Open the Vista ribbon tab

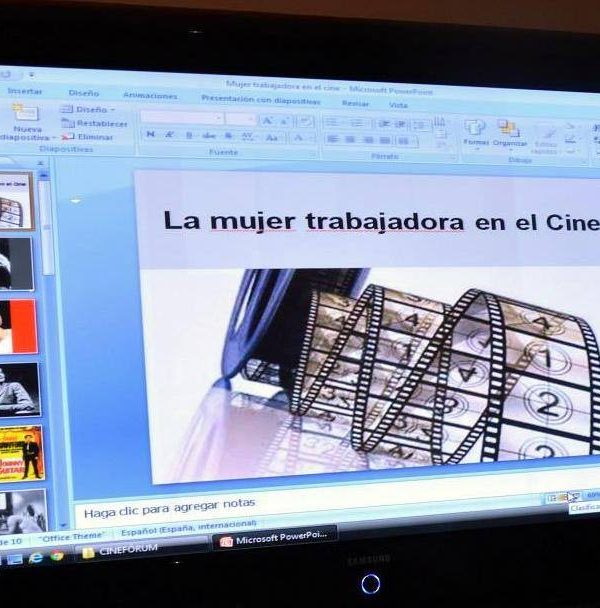(398, 105)
